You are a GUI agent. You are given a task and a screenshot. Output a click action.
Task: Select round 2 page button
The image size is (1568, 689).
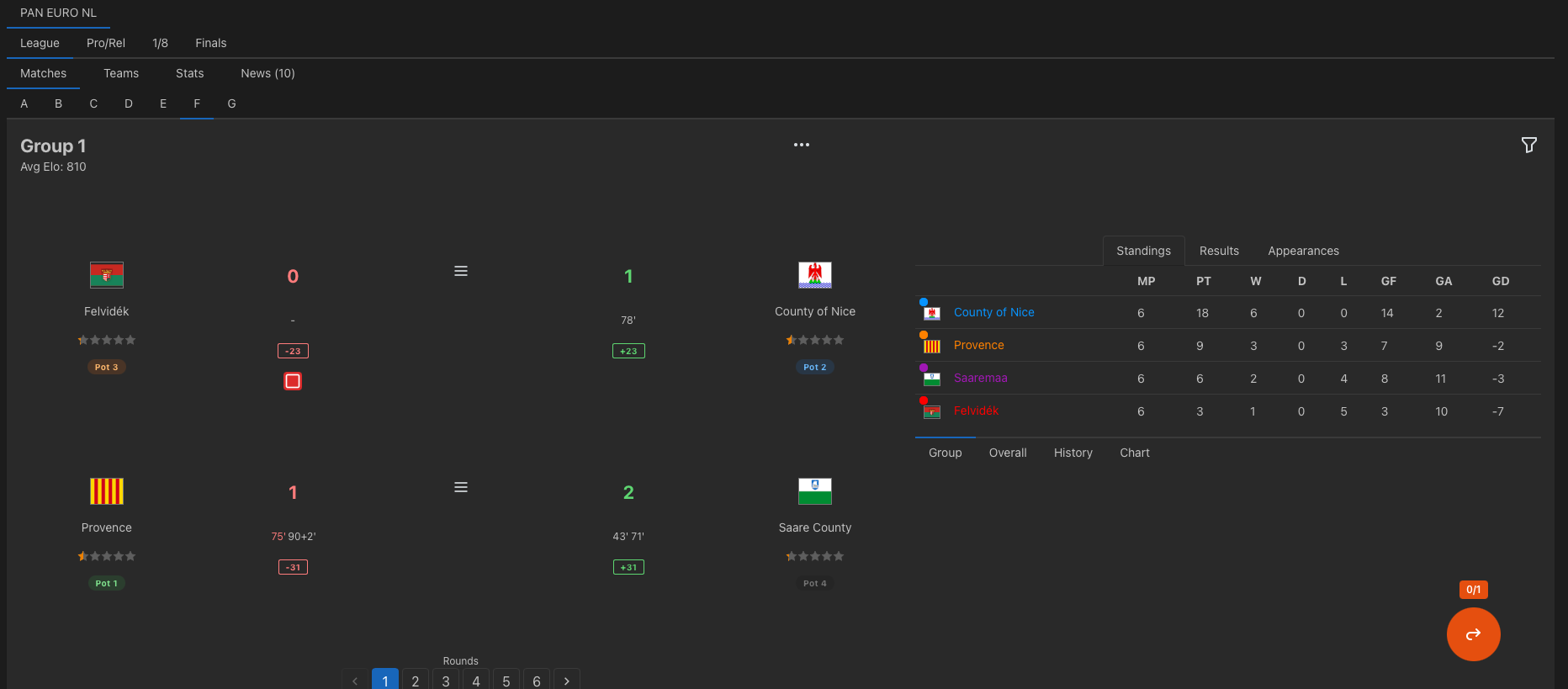tap(416, 681)
